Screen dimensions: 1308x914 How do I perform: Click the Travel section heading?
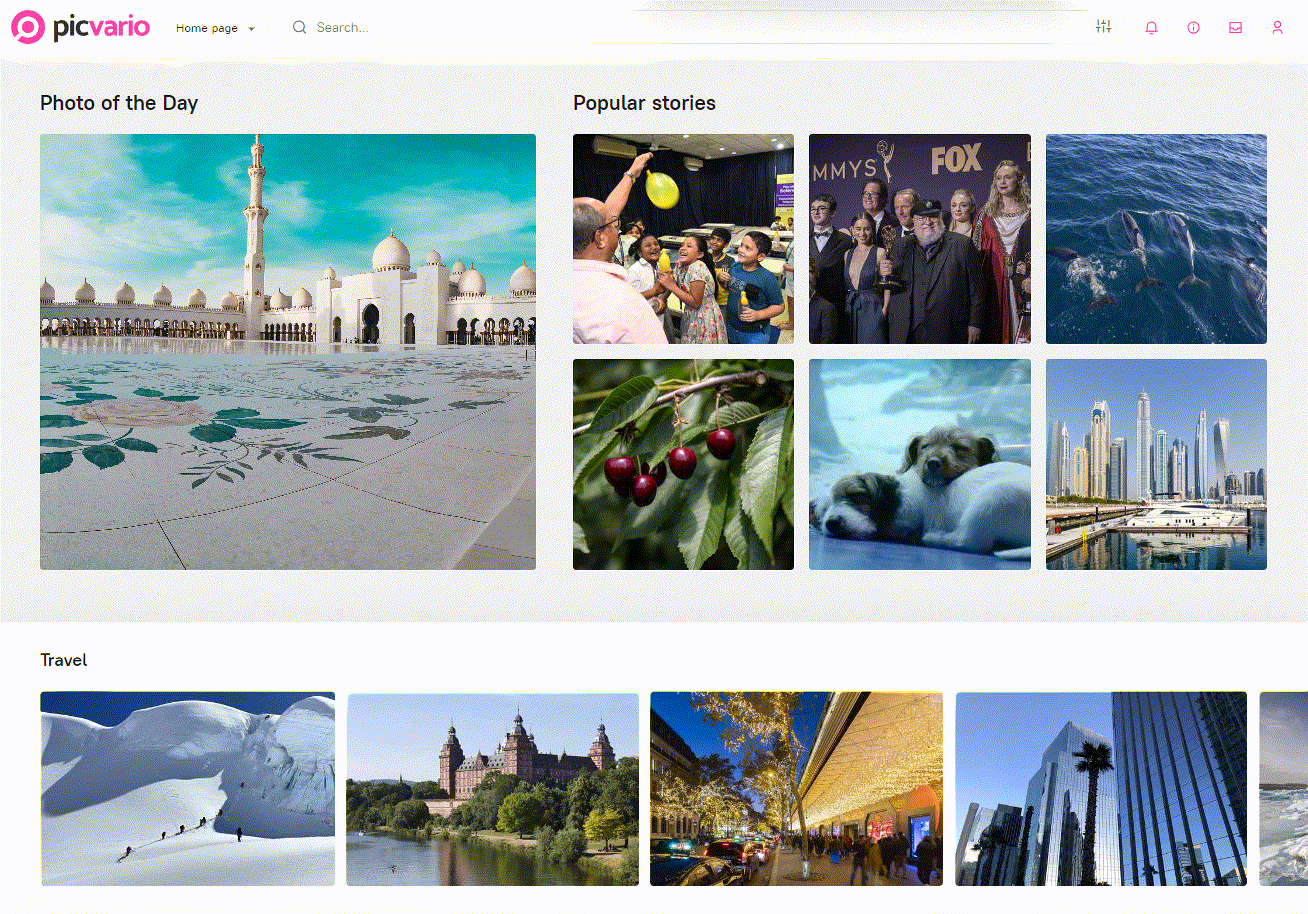point(64,660)
